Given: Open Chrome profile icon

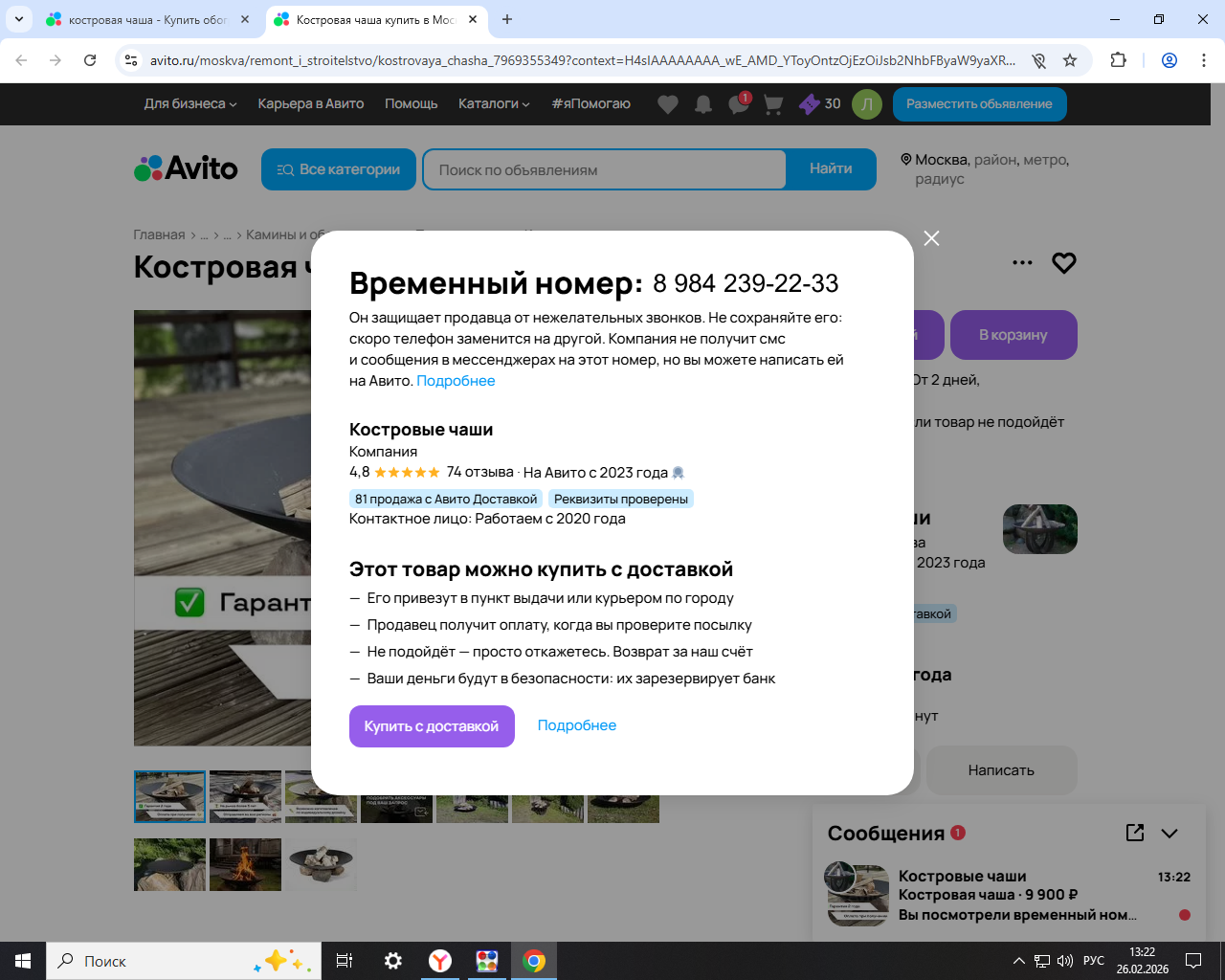Looking at the screenshot, I should [1169, 60].
